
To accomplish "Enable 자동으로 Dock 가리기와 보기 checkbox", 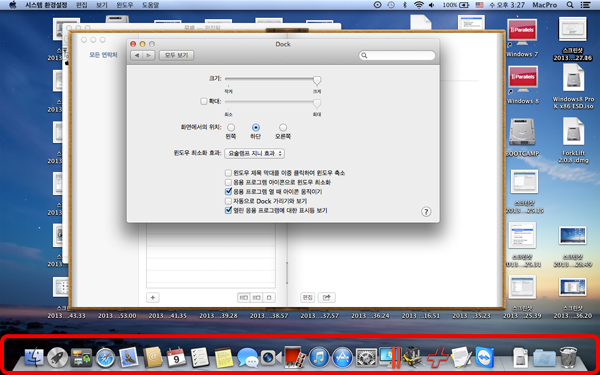I will click(x=228, y=201).
